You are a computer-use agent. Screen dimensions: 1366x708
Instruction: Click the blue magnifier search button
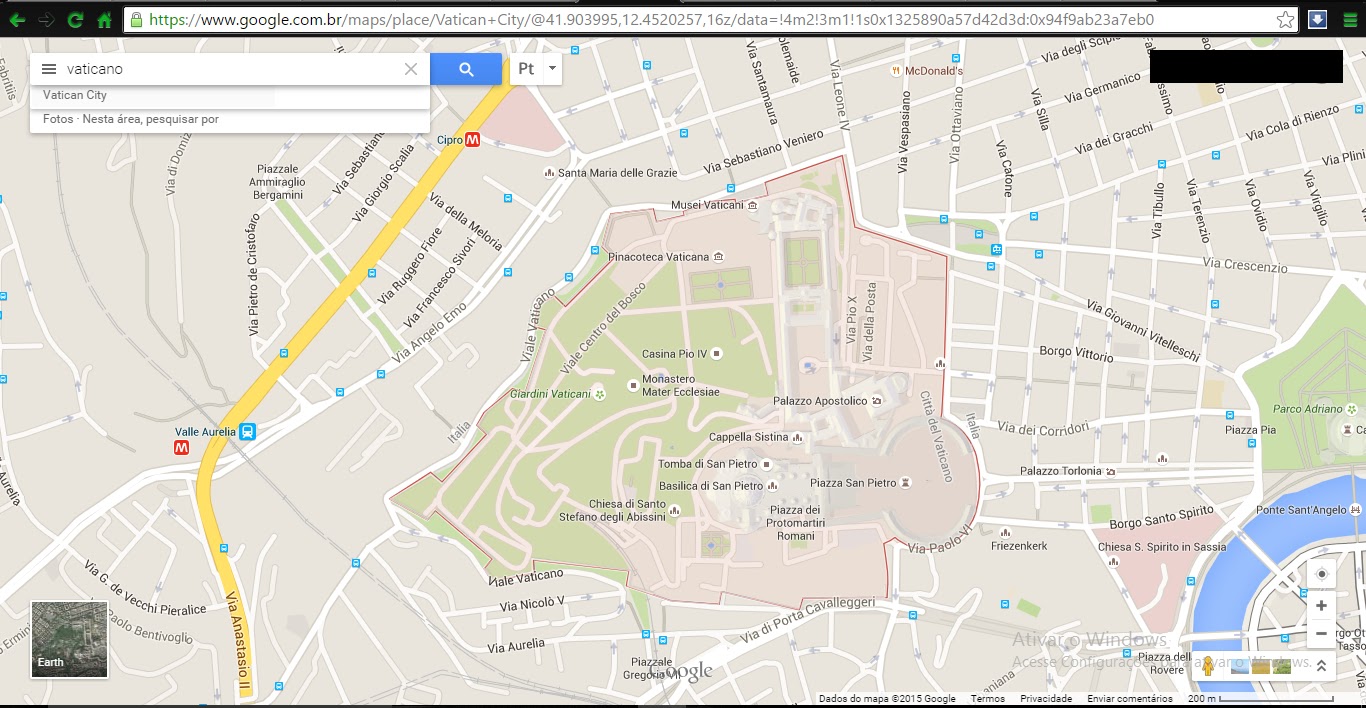point(466,69)
